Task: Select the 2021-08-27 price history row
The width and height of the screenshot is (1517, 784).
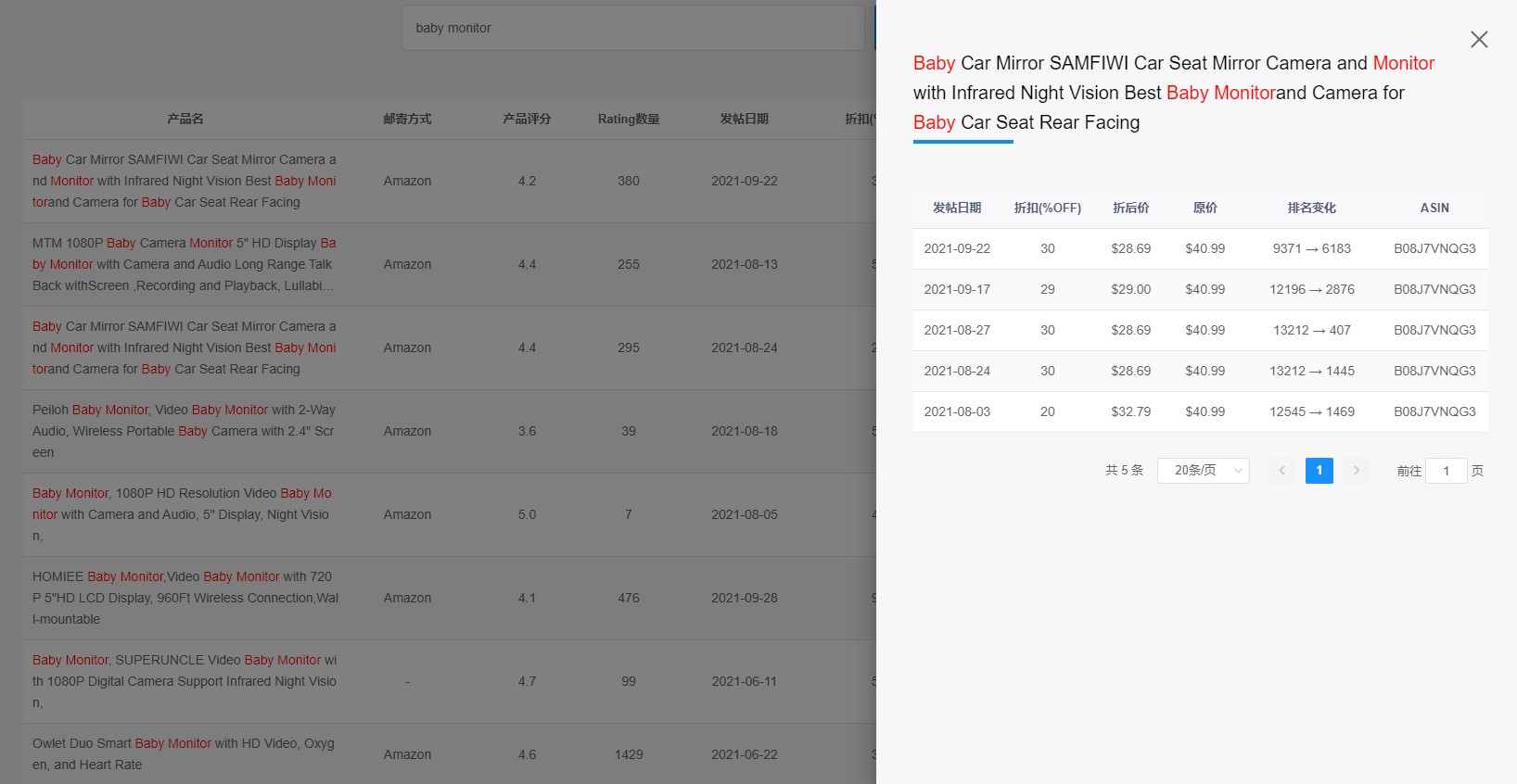Action: (1200, 330)
